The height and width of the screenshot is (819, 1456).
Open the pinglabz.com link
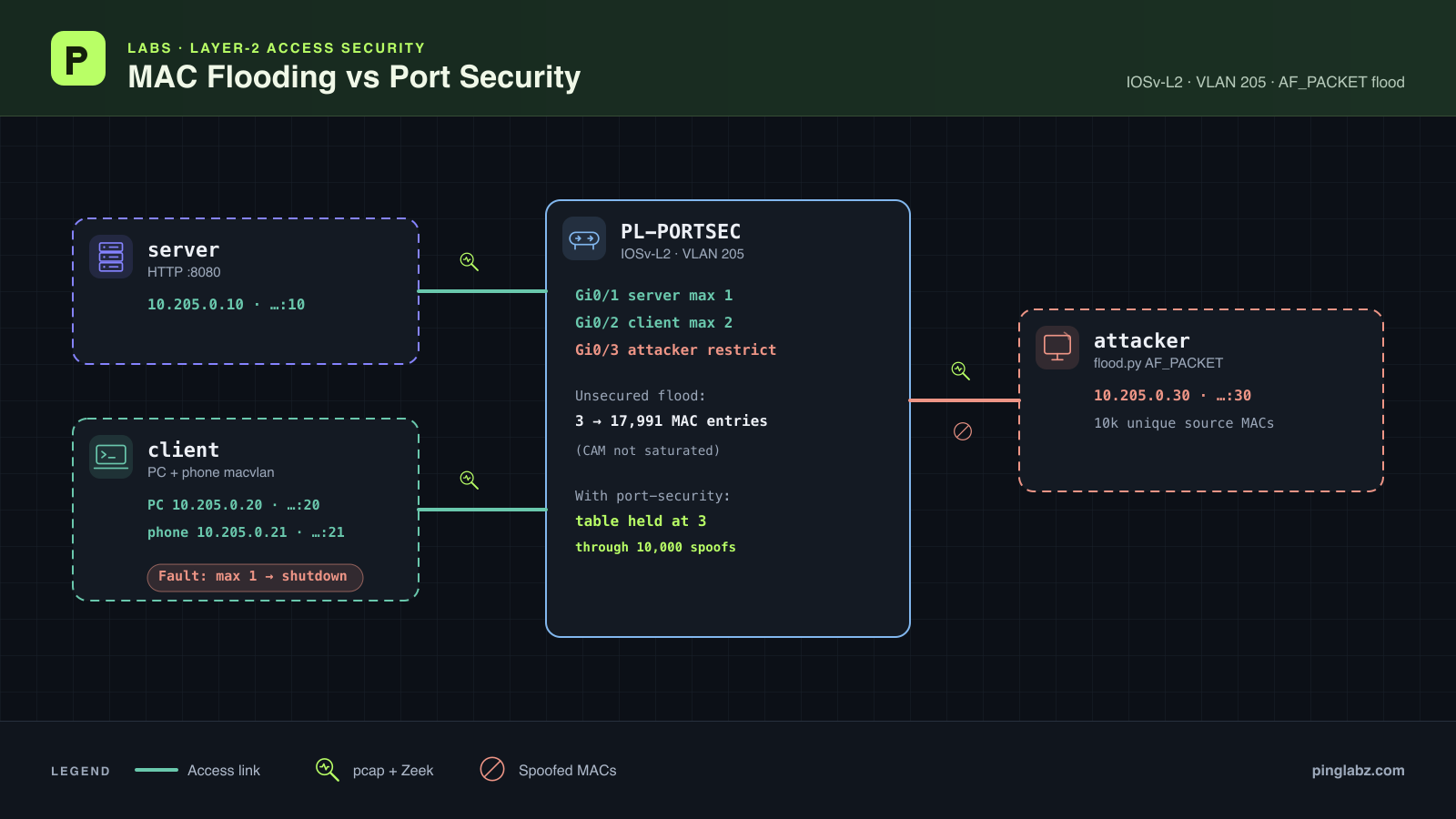point(1358,770)
